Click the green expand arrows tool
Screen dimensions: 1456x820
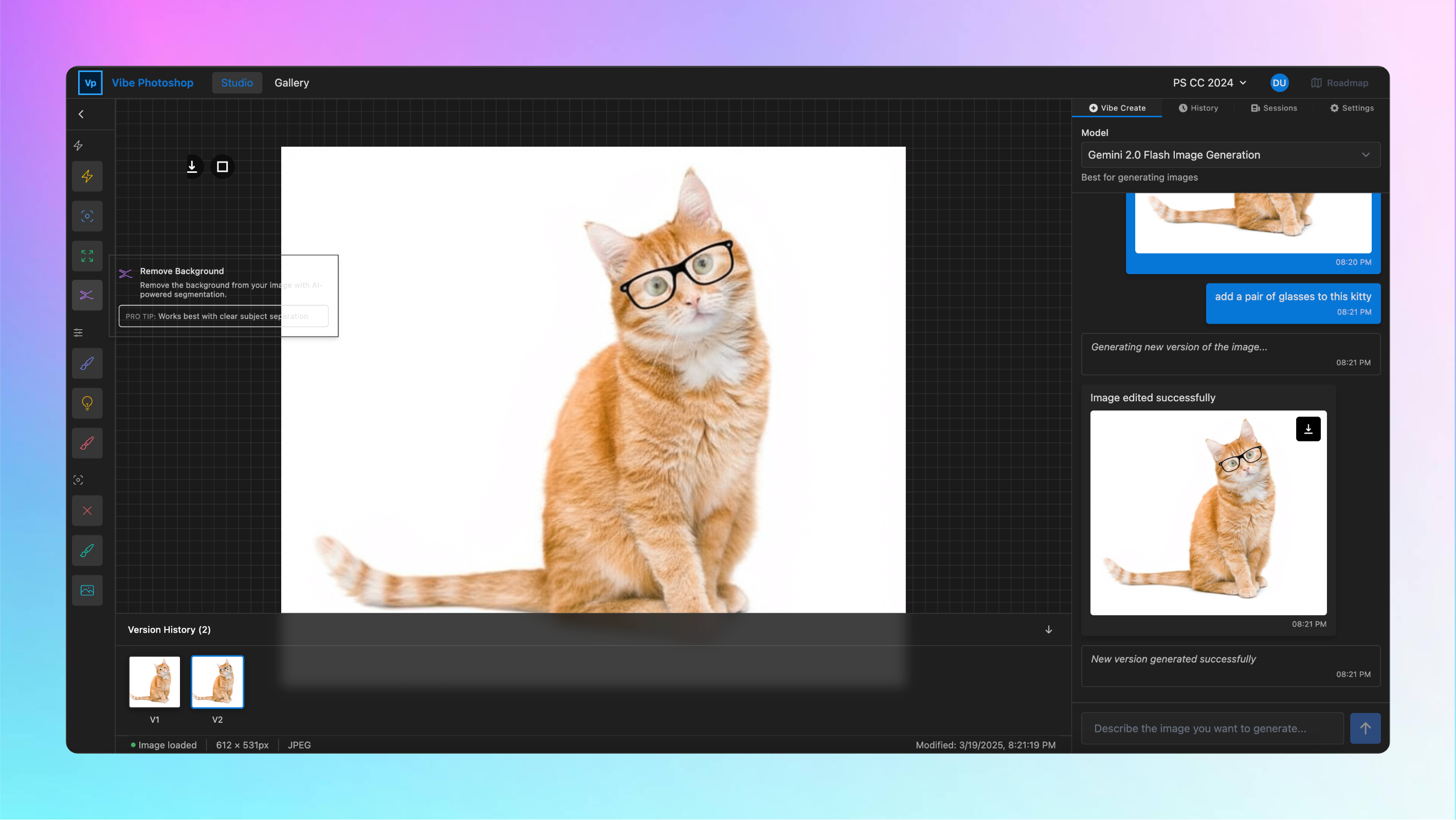[x=87, y=256]
